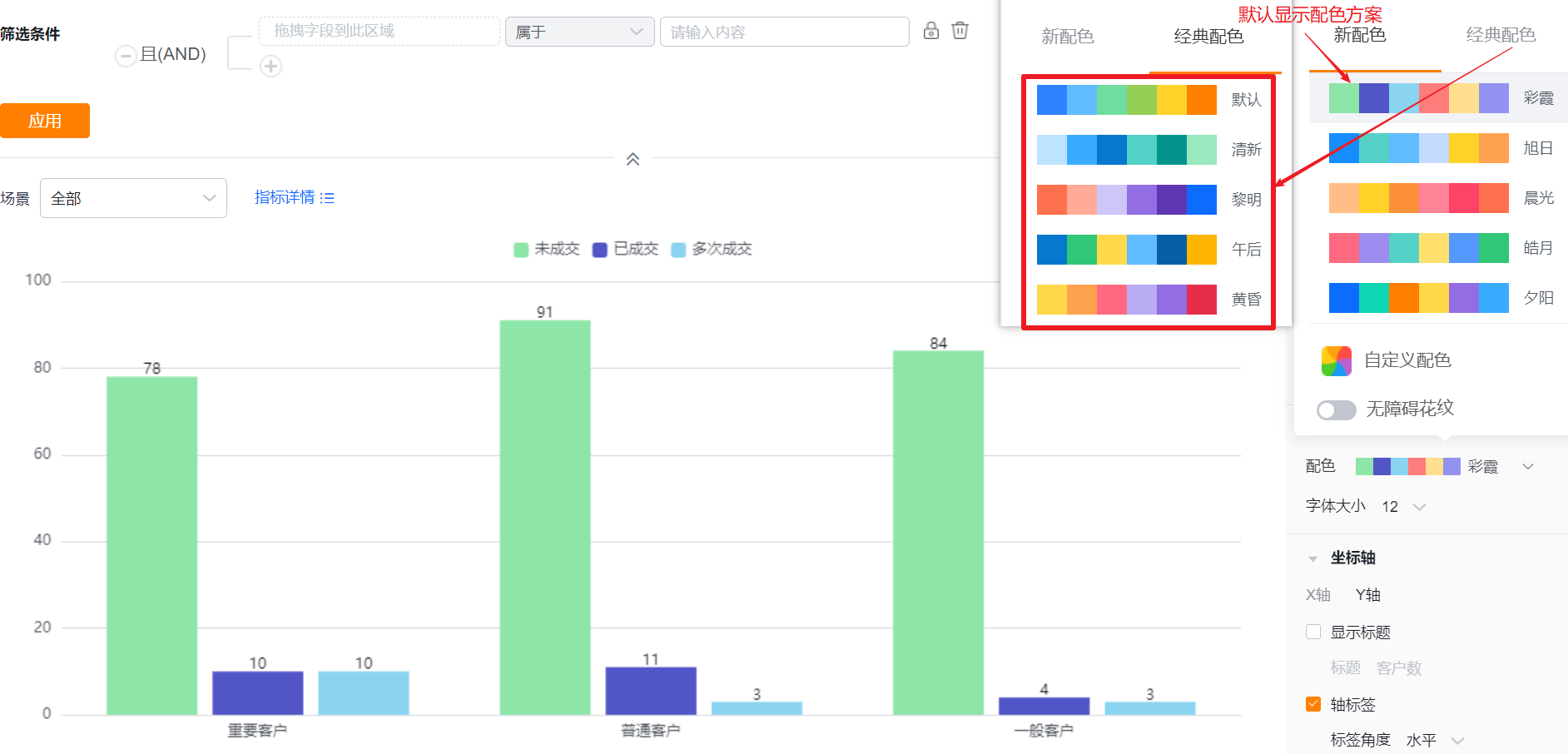Choose the 黎明 classic color scheme

pyautogui.click(x=1149, y=200)
